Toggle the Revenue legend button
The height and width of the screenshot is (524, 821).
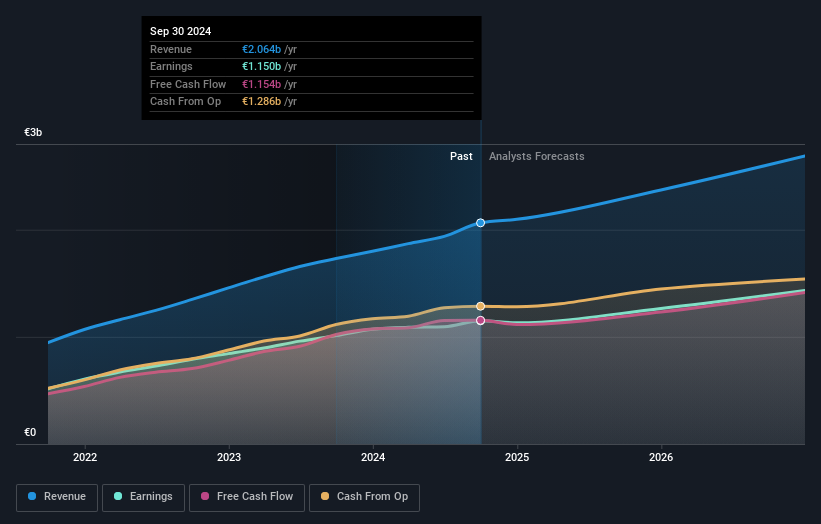(x=57, y=497)
